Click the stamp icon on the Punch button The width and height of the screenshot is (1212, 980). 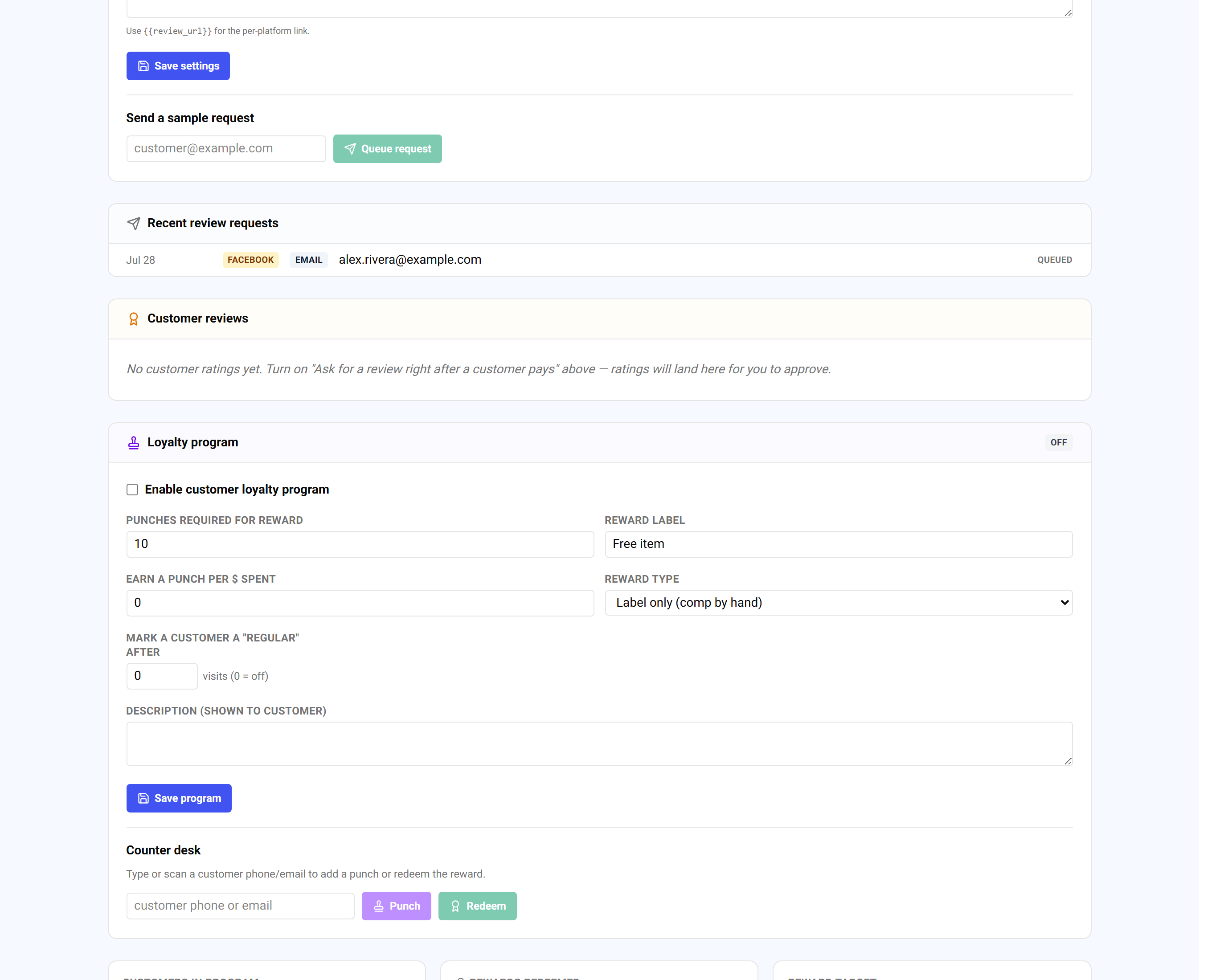click(378, 906)
